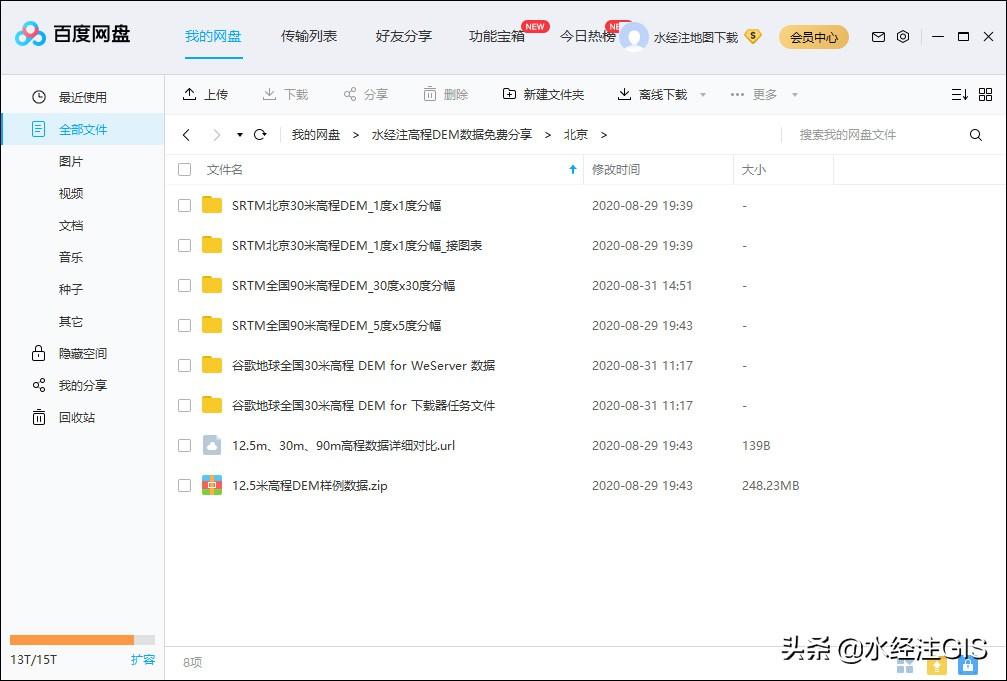Switch to the 传输列表 tab

click(309, 36)
